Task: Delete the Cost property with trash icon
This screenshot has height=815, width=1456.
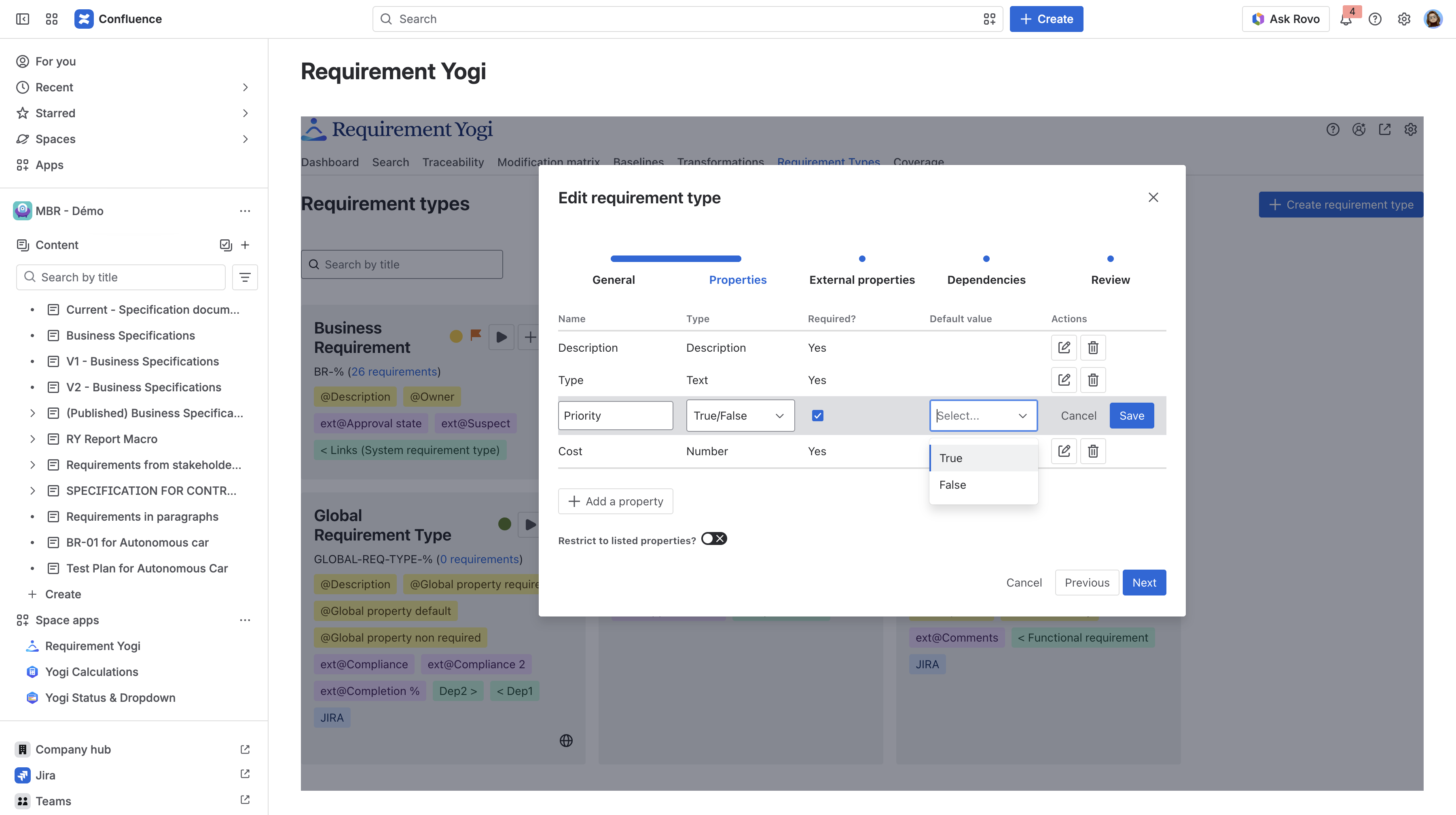Action: pyautogui.click(x=1093, y=451)
